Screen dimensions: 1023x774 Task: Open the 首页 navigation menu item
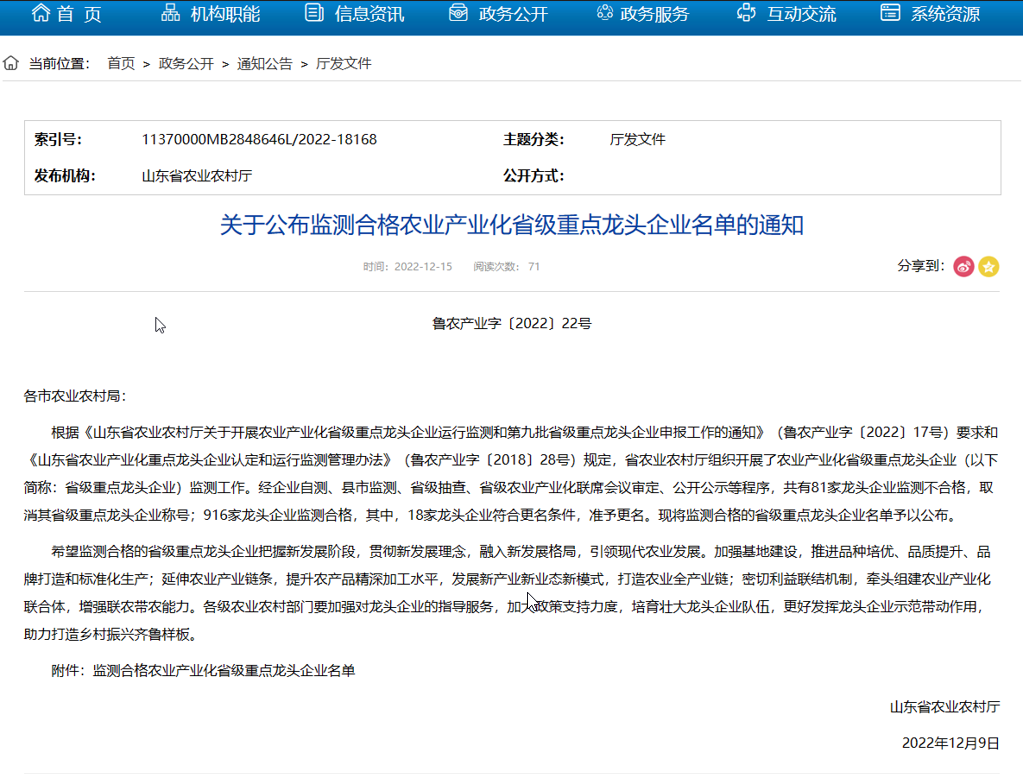tap(79, 14)
